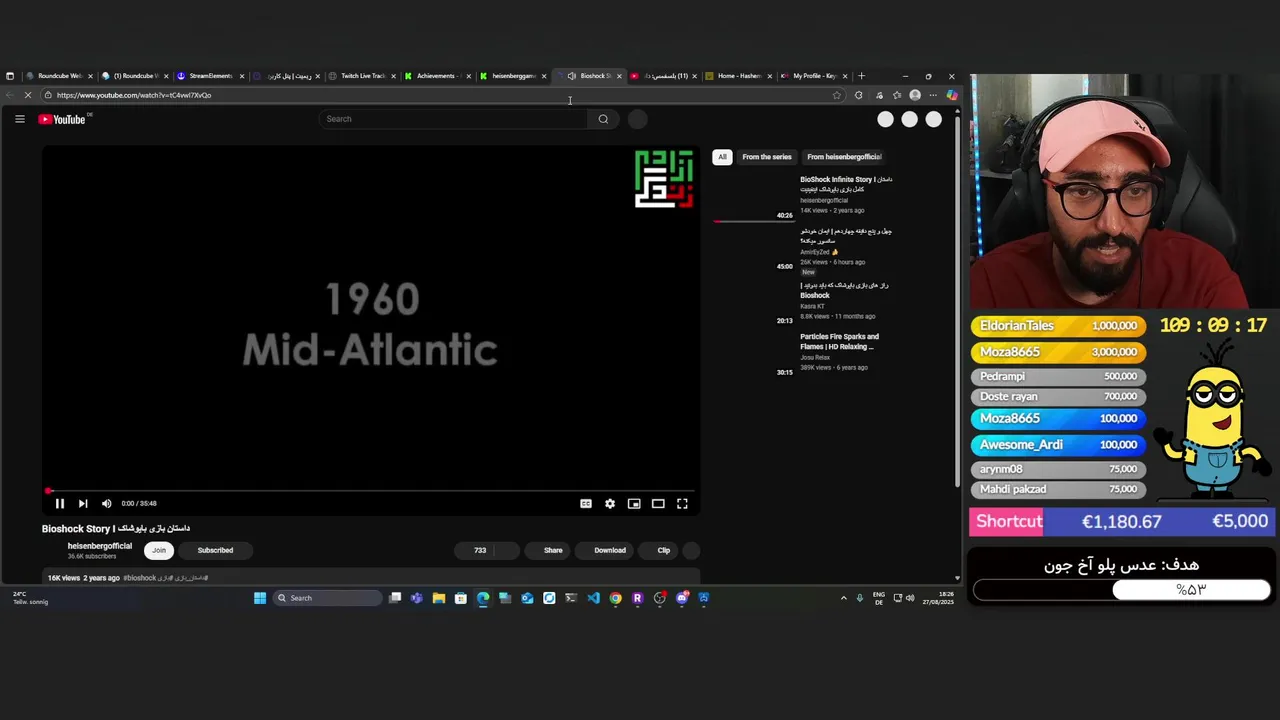
Task: Open Microsoft Edge from the taskbar
Action: [x=483, y=598]
